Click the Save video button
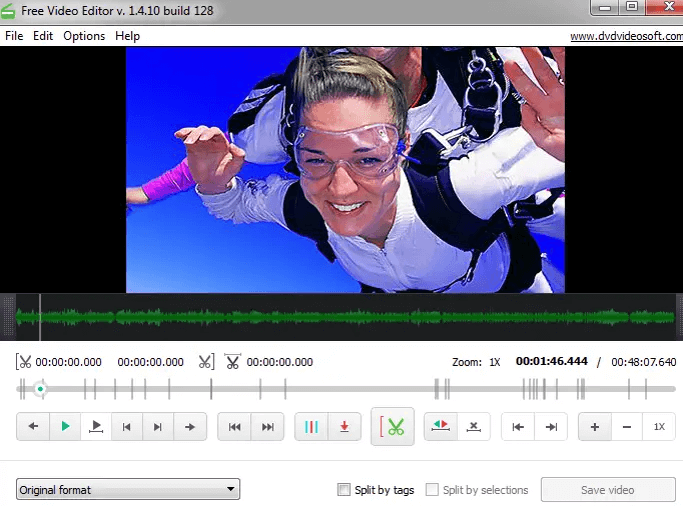Image resolution: width=683 pixels, height=506 pixels. pyautogui.click(x=608, y=489)
